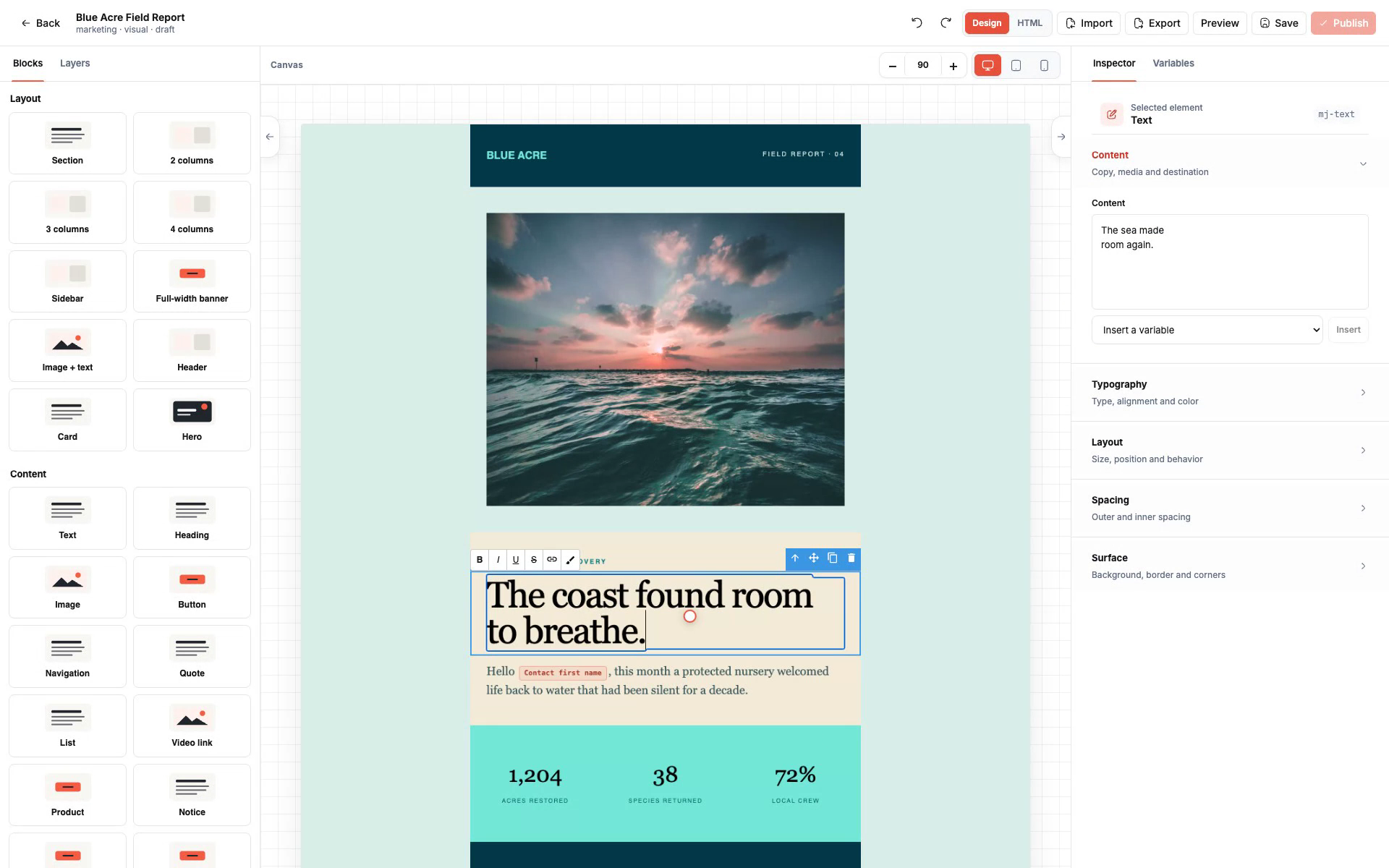This screenshot has height=868, width=1389.
Task: Open the Preview button
Action: [1220, 23]
